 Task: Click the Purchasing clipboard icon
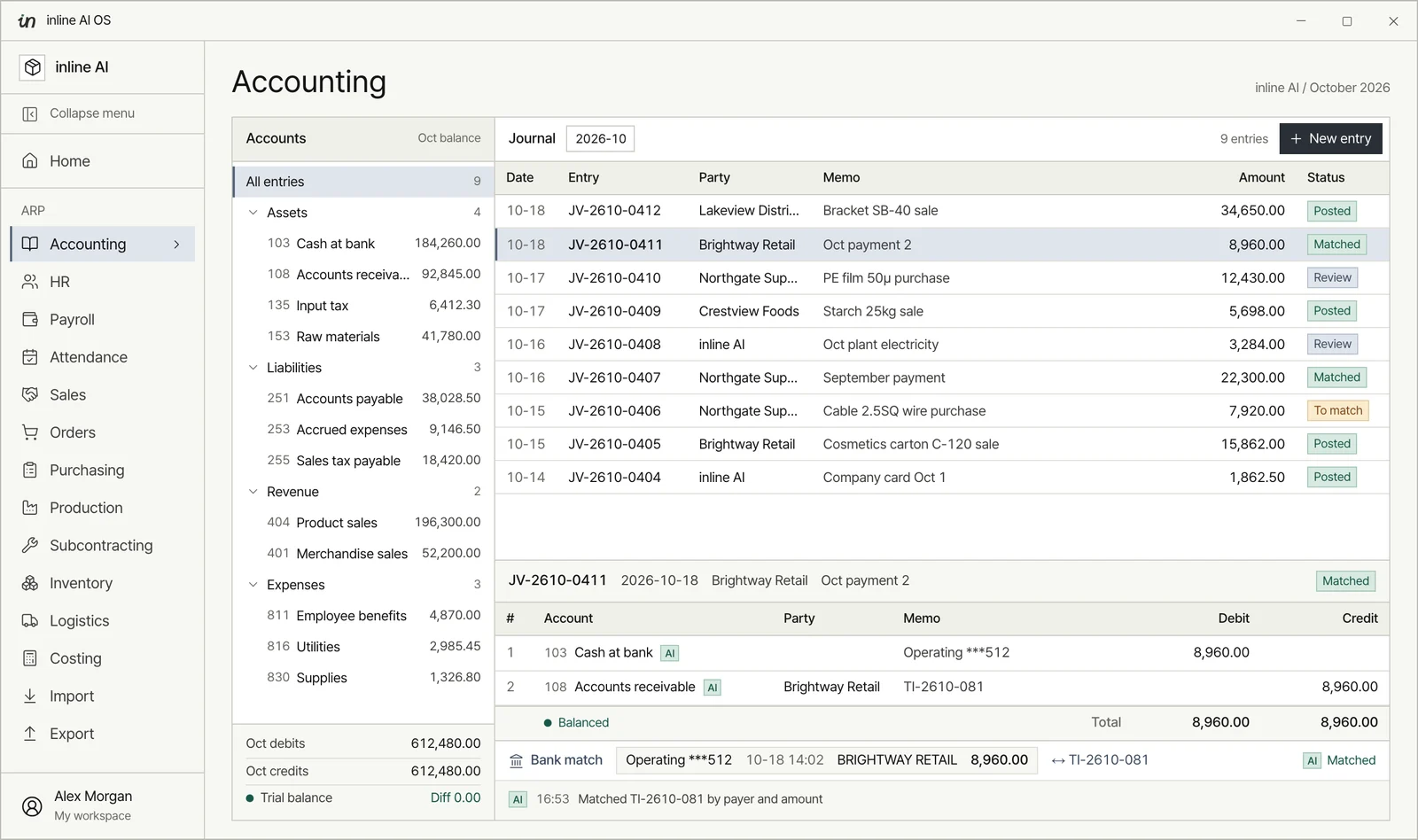tap(30, 470)
